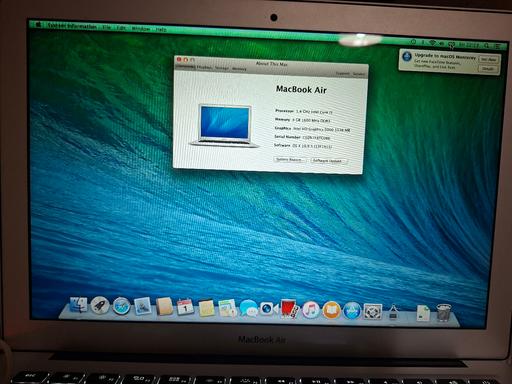Open Contacts brown book in Dock
This screenshot has width=512, height=384.
164,307
